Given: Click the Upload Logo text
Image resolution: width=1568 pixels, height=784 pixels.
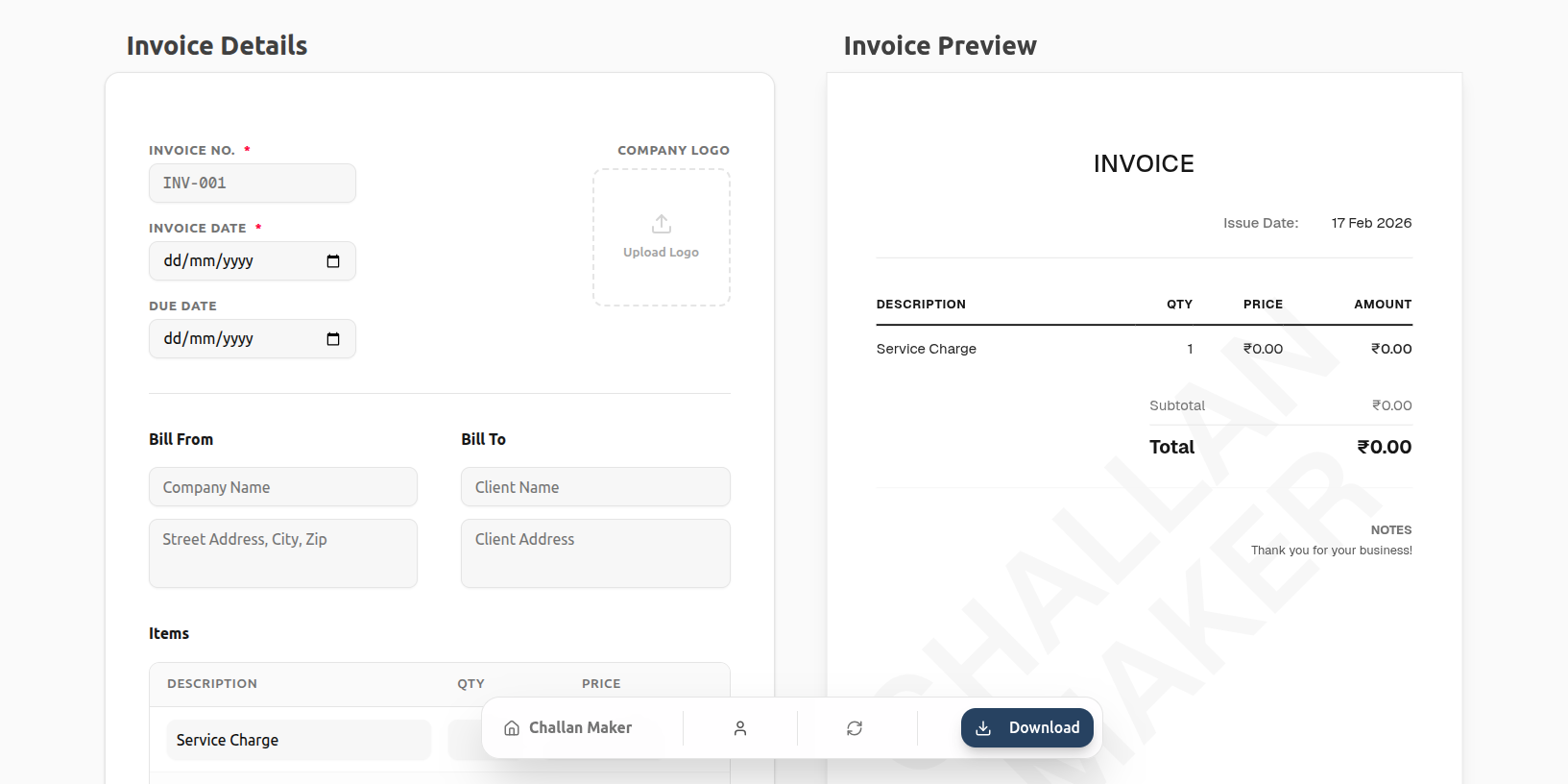Looking at the screenshot, I should click(x=661, y=253).
